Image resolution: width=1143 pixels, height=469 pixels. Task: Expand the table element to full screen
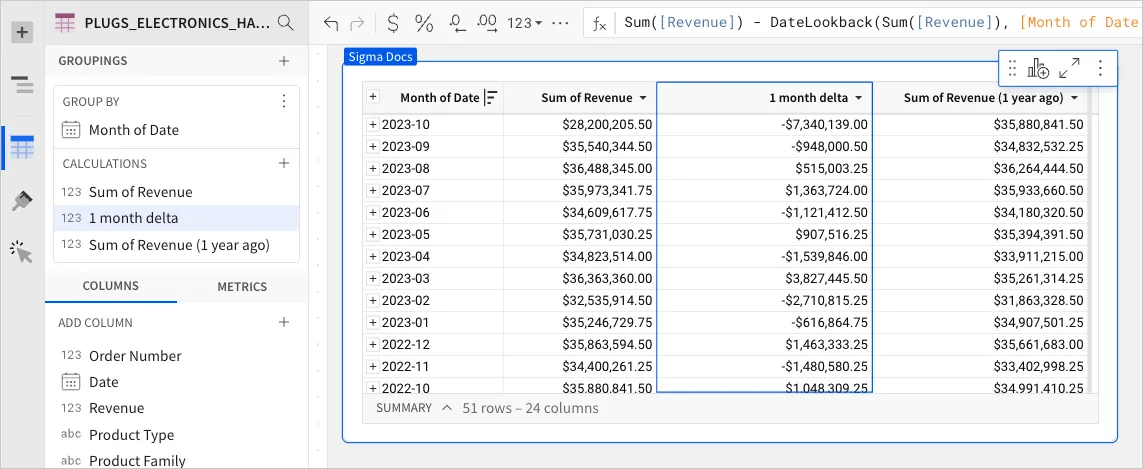1069,69
